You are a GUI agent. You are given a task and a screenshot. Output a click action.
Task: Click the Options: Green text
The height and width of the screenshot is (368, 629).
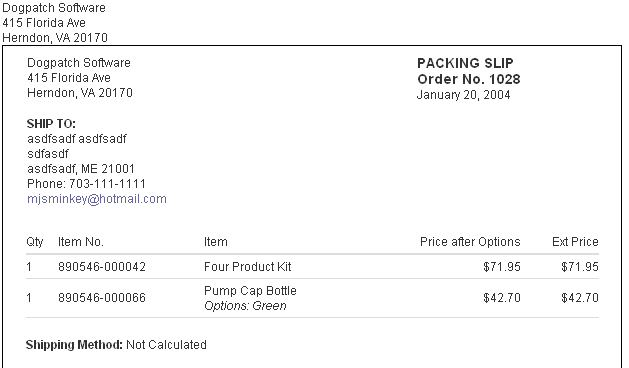point(245,306)
